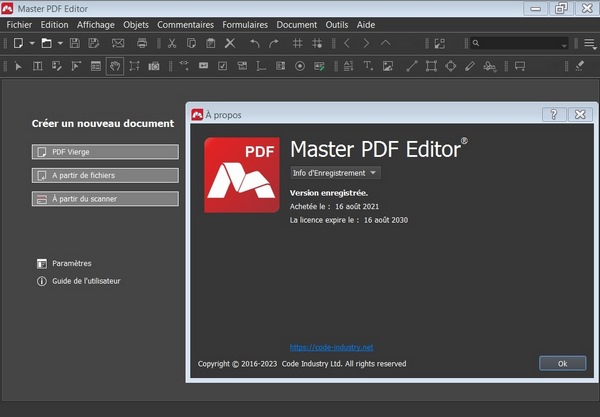Select the edit forms arrow tool
Viewport: 600px width, 417px height.
pos(76,66)
